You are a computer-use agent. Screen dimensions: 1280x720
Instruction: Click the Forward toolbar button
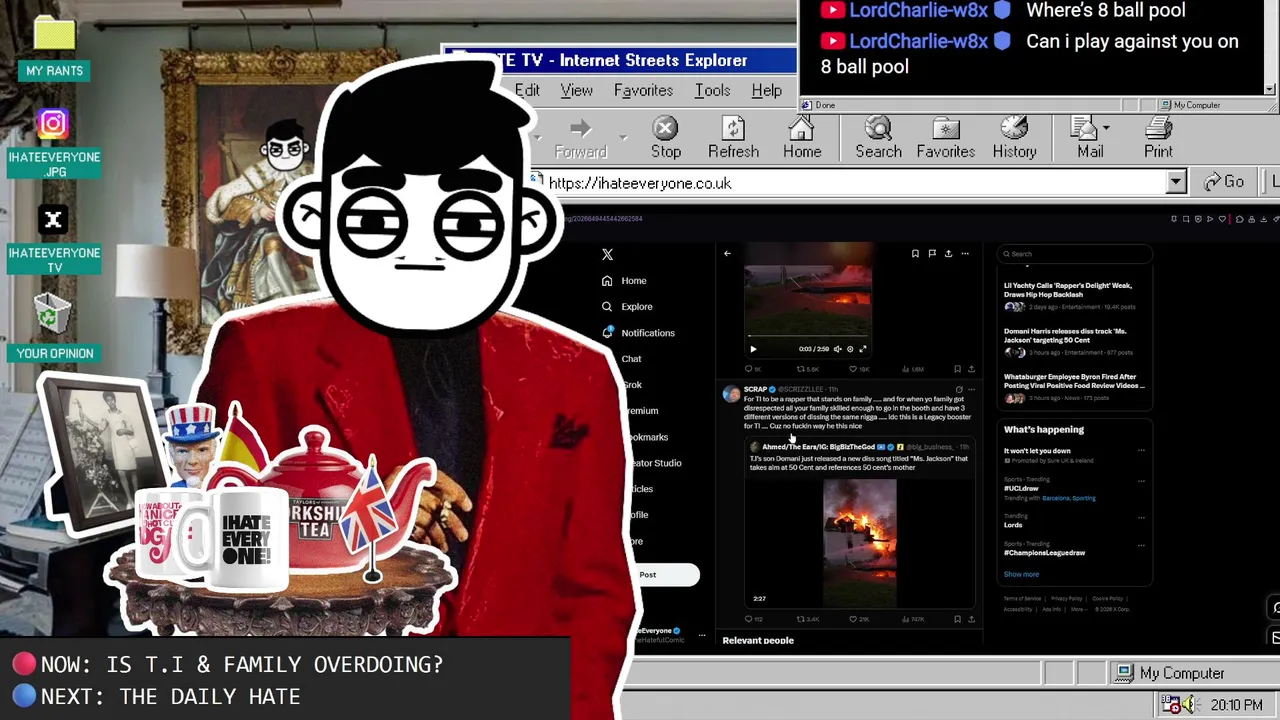coord(581,138)
